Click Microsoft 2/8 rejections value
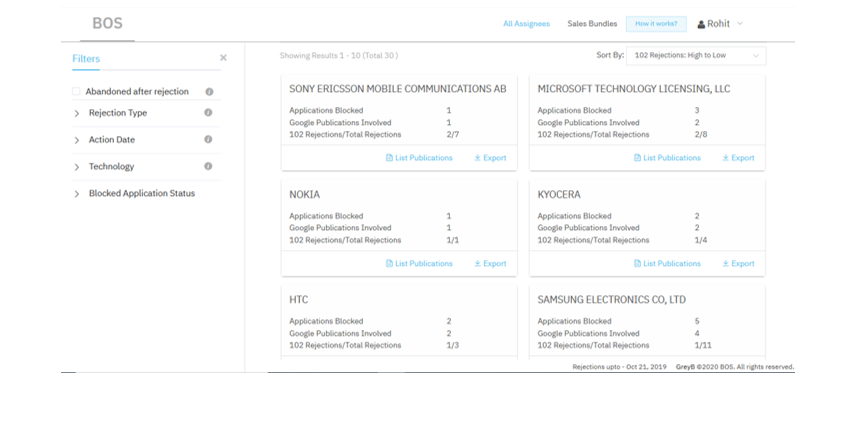Screen dimensions: 850x429 coord(701,135)
